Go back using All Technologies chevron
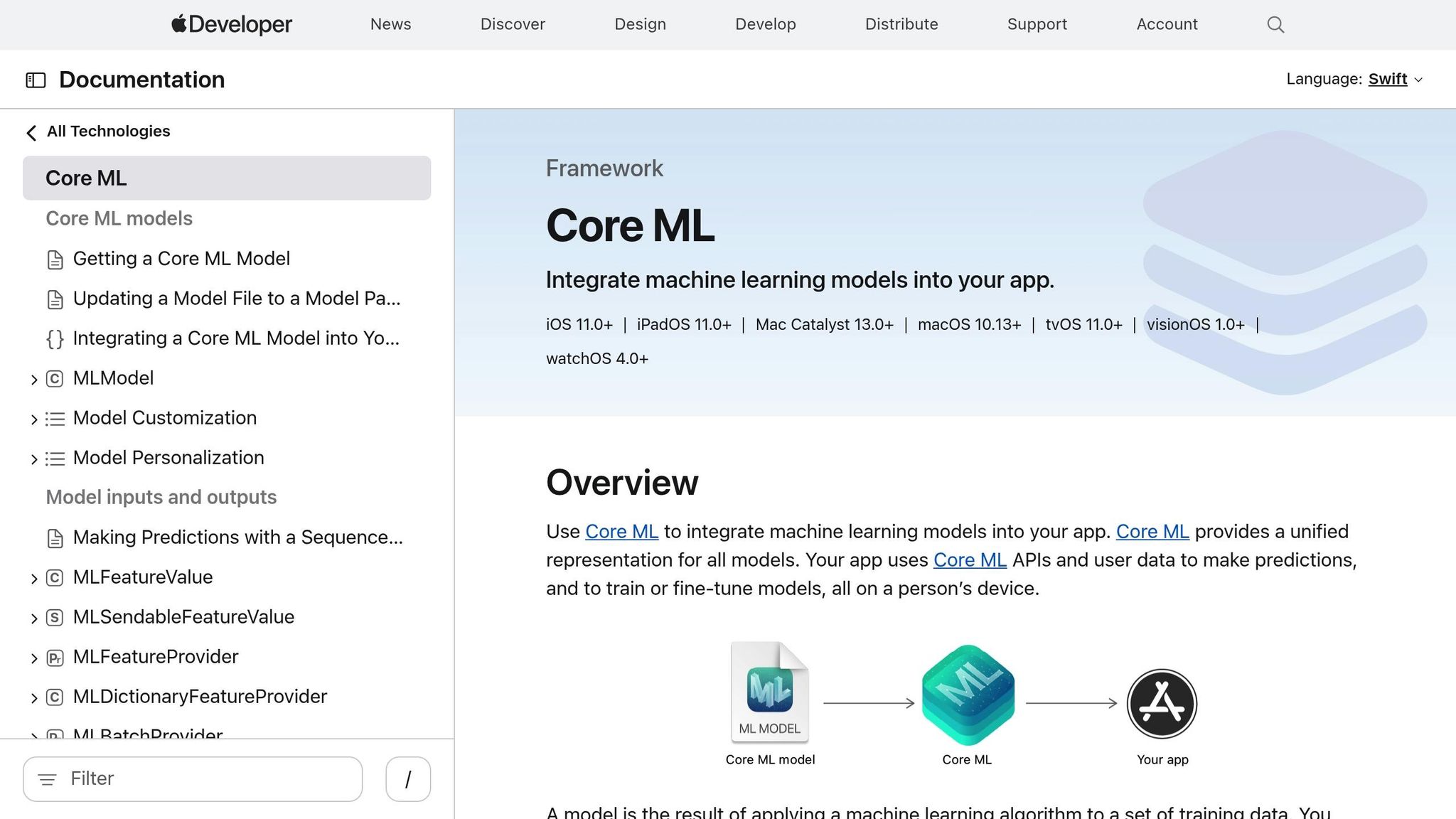 [x=31, y=132]
